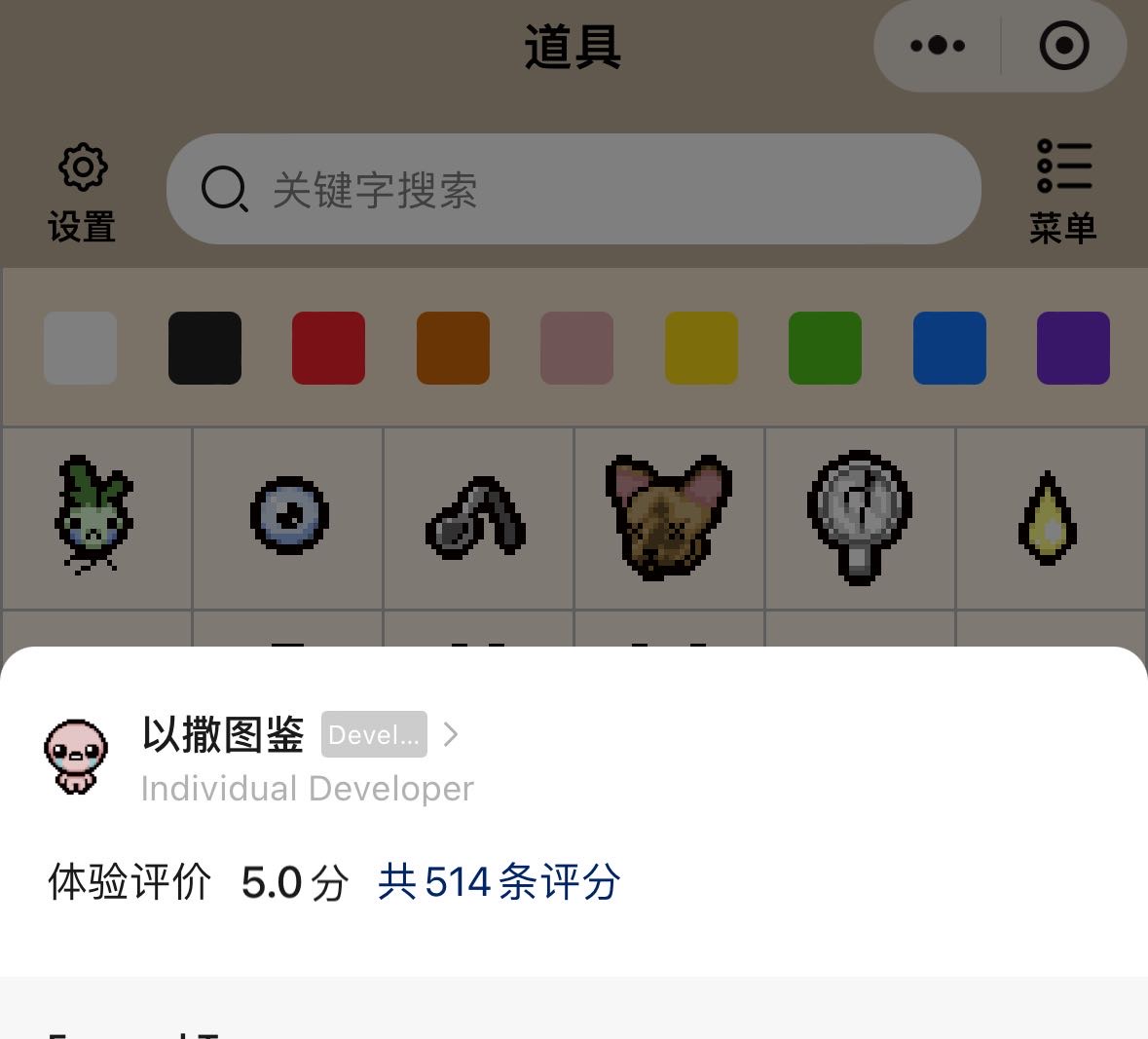Select the blue eyeball item
The width and height of the screenshot is (1148, 1039).
pos(289,515)
